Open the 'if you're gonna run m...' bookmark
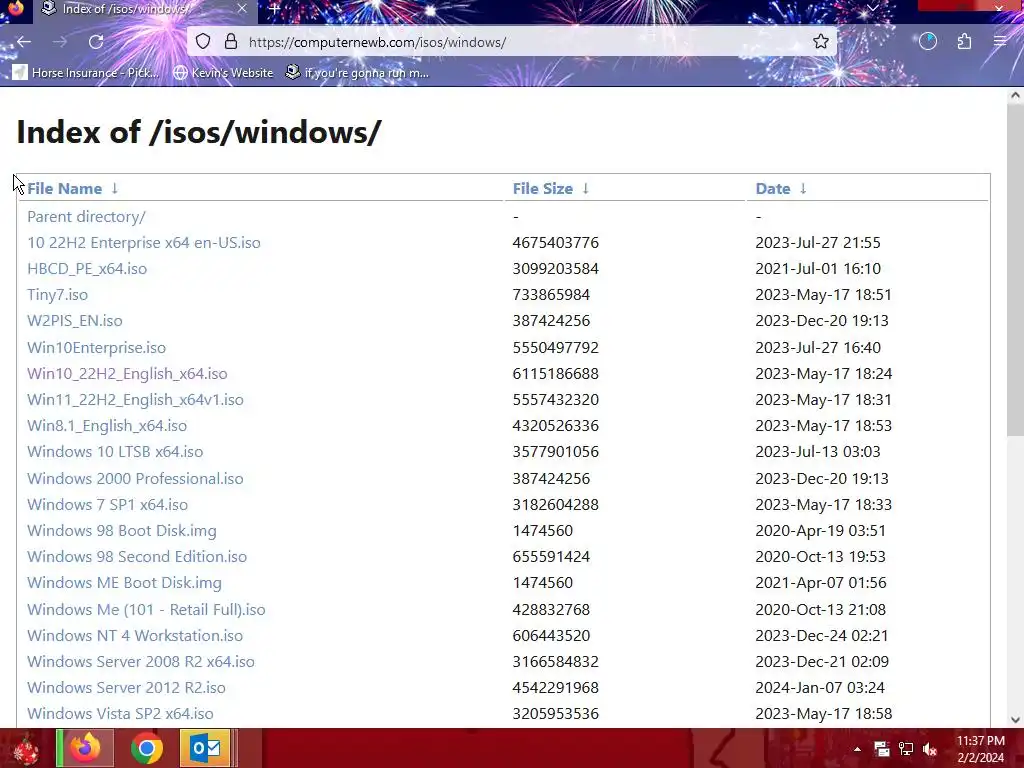 coord(358,72)
